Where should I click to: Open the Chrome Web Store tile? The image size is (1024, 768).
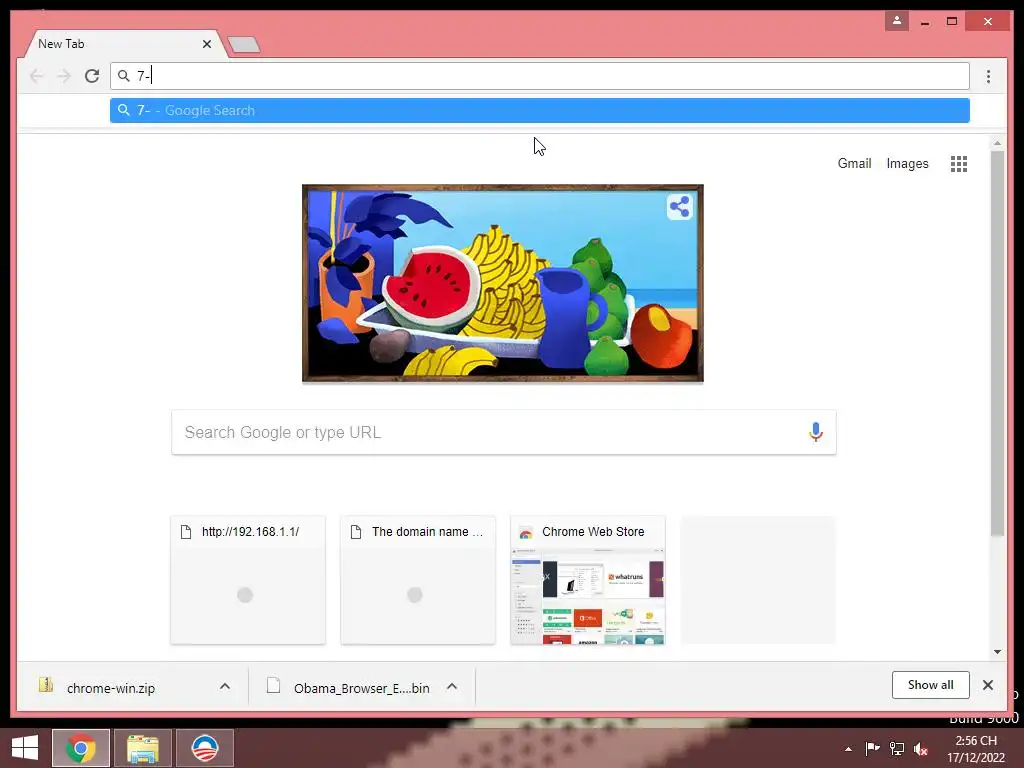point(588,580)
